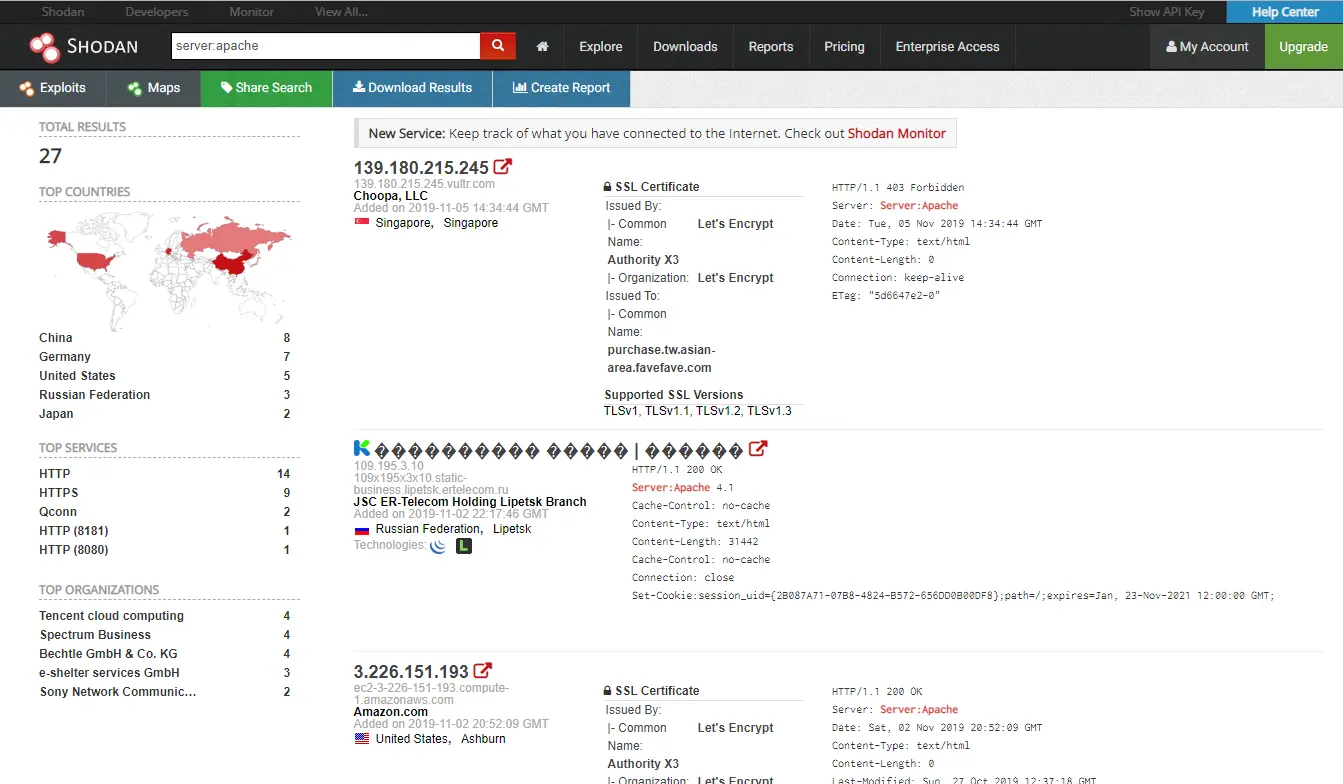Open the Shodan Monitor link in notice

click(x=896, y=133)
